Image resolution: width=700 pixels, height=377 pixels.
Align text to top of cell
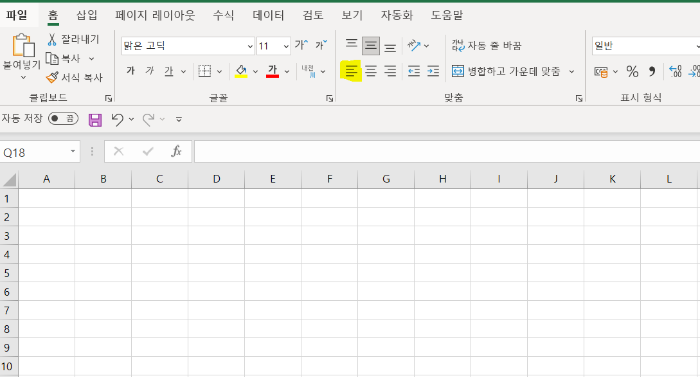pyautogui.click(x=351, y=44)
